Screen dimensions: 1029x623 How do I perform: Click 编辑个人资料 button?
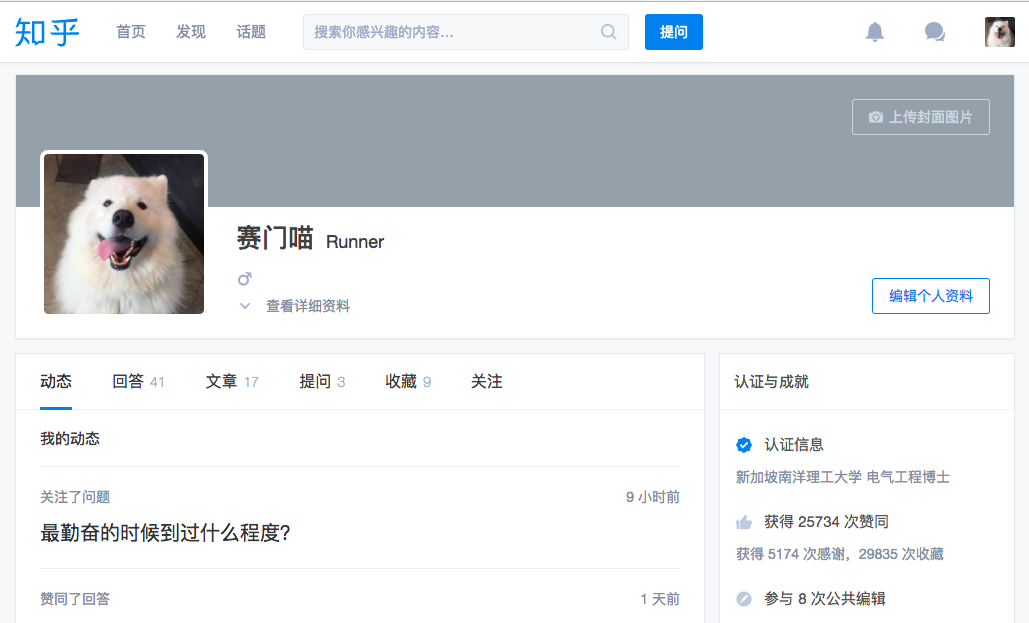(931, 296)
